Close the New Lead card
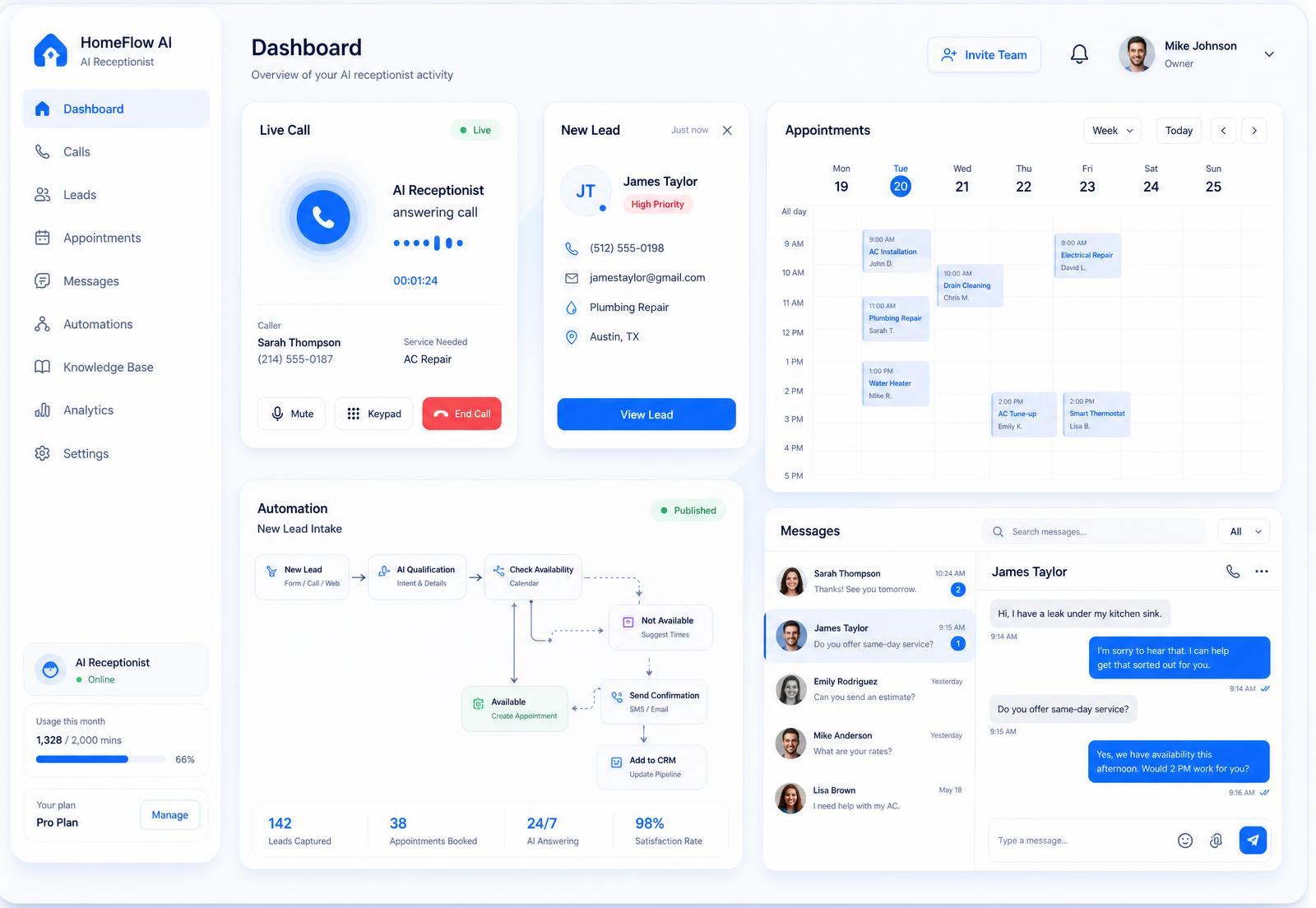This screenshot has width=1316, height=908. click(727, 130)
